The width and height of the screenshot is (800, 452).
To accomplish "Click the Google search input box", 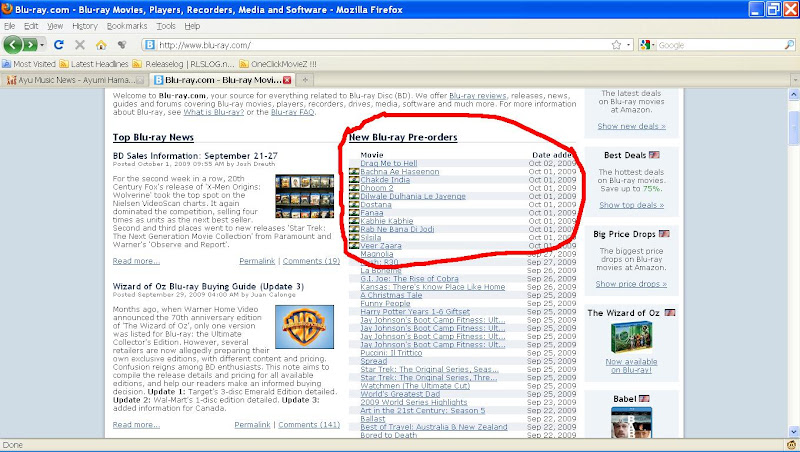I will point(719,45).
